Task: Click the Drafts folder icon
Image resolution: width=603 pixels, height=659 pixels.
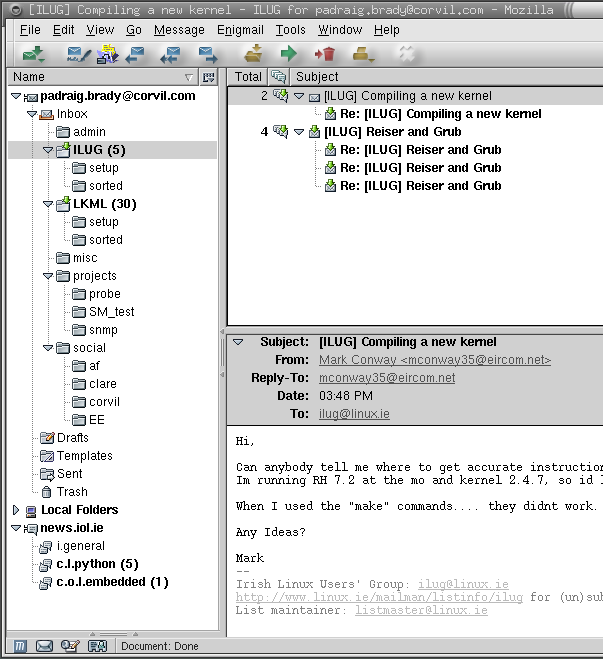Action: pos(47,438)
